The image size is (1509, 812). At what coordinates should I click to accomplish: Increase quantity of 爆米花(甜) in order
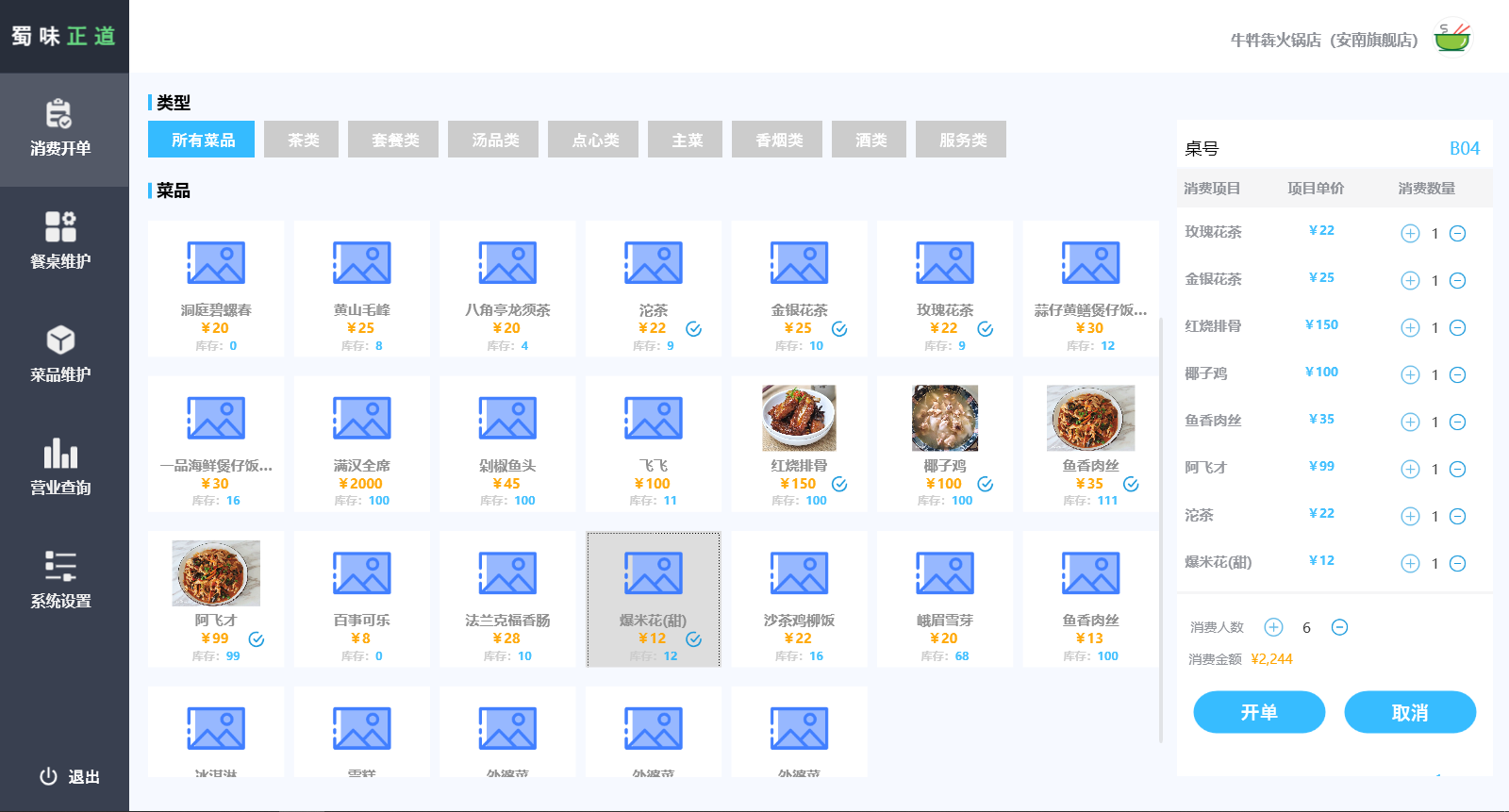pyautogui.click(x=1410, y=563)
